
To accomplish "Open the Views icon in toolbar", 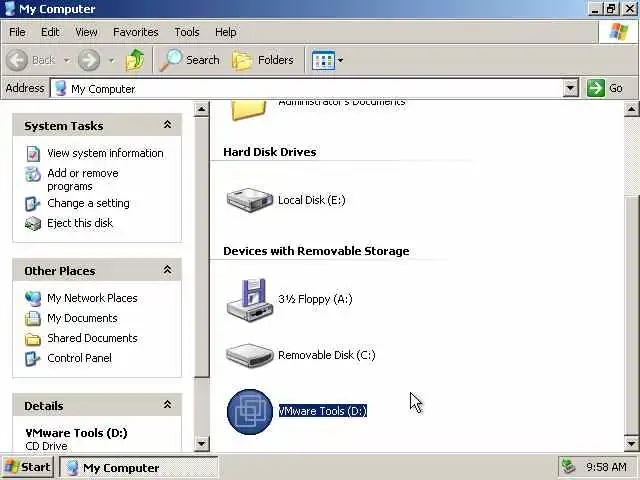I will 323,60.
